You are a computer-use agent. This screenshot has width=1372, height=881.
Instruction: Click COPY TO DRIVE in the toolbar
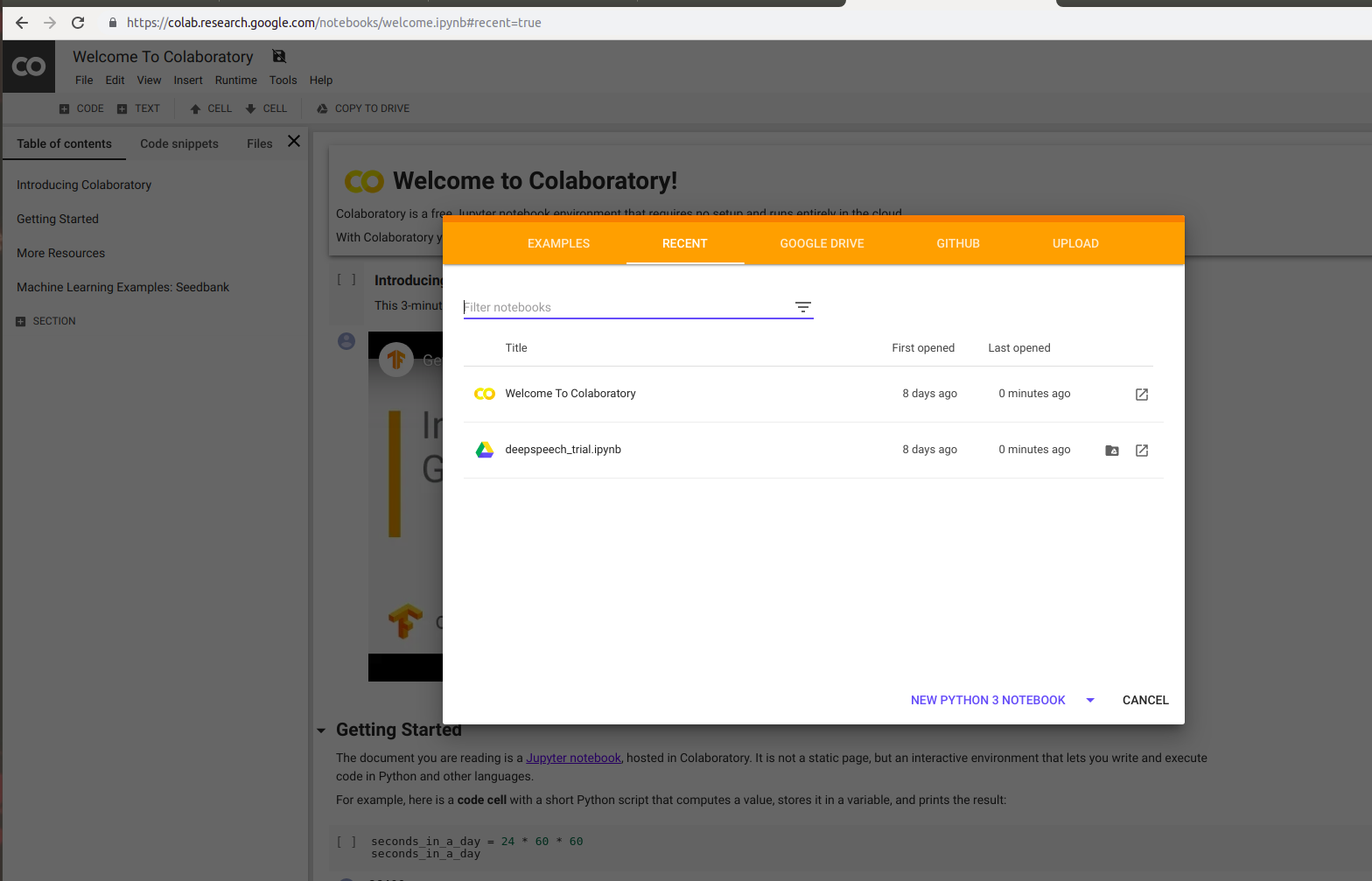coord(363,108)
